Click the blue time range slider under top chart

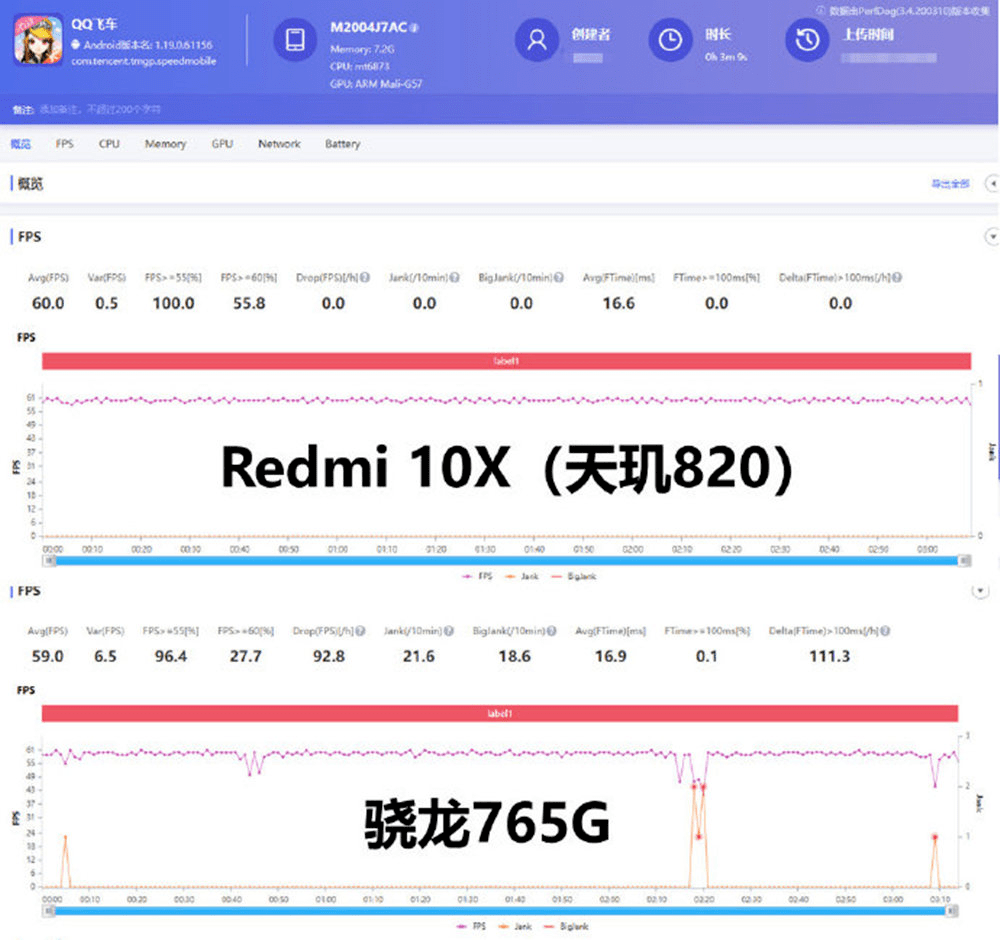tap(507, 561)
